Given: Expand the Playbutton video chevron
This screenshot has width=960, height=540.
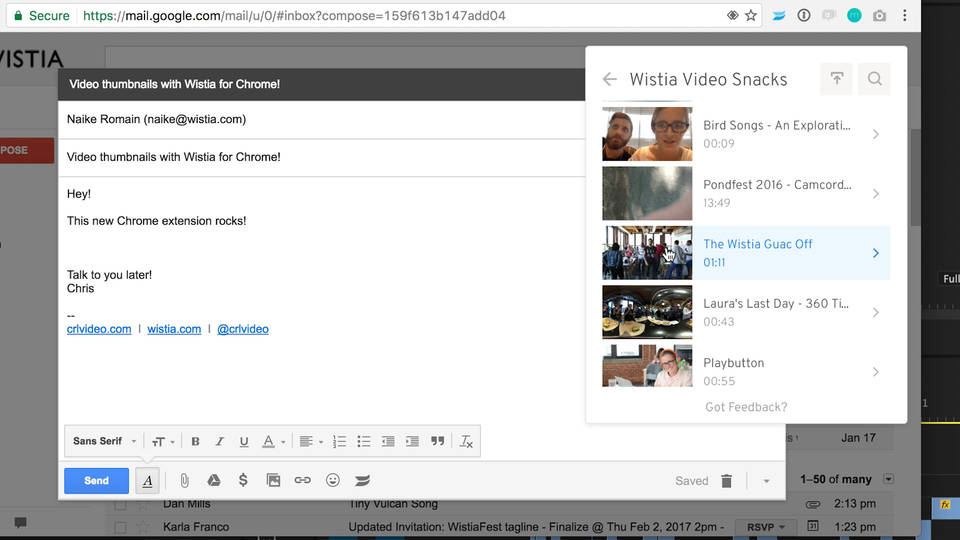Looking at the screenshot, I should 876,372.
